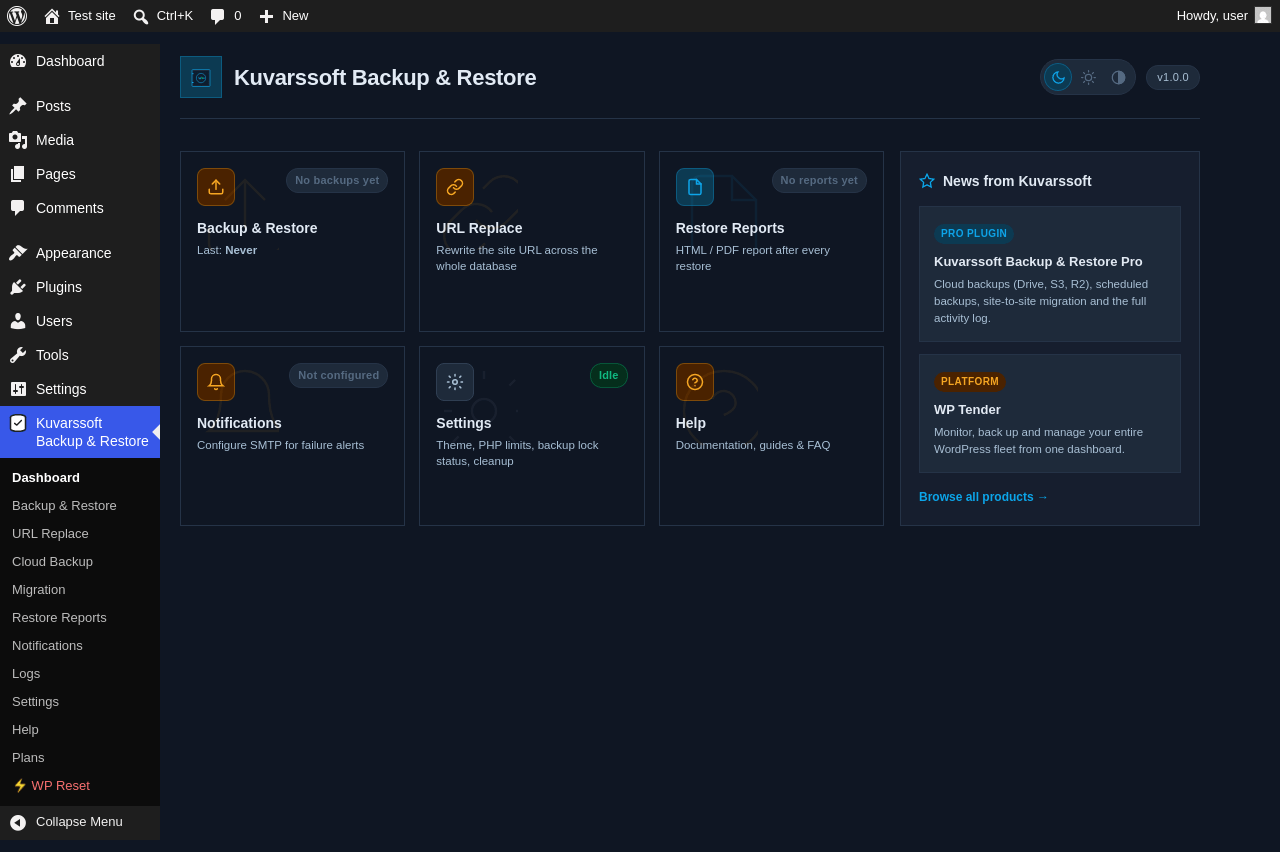This screenshot has width=1280, height=852.
Task: Open Restore Reports submenu item
Action: point(59,617)
